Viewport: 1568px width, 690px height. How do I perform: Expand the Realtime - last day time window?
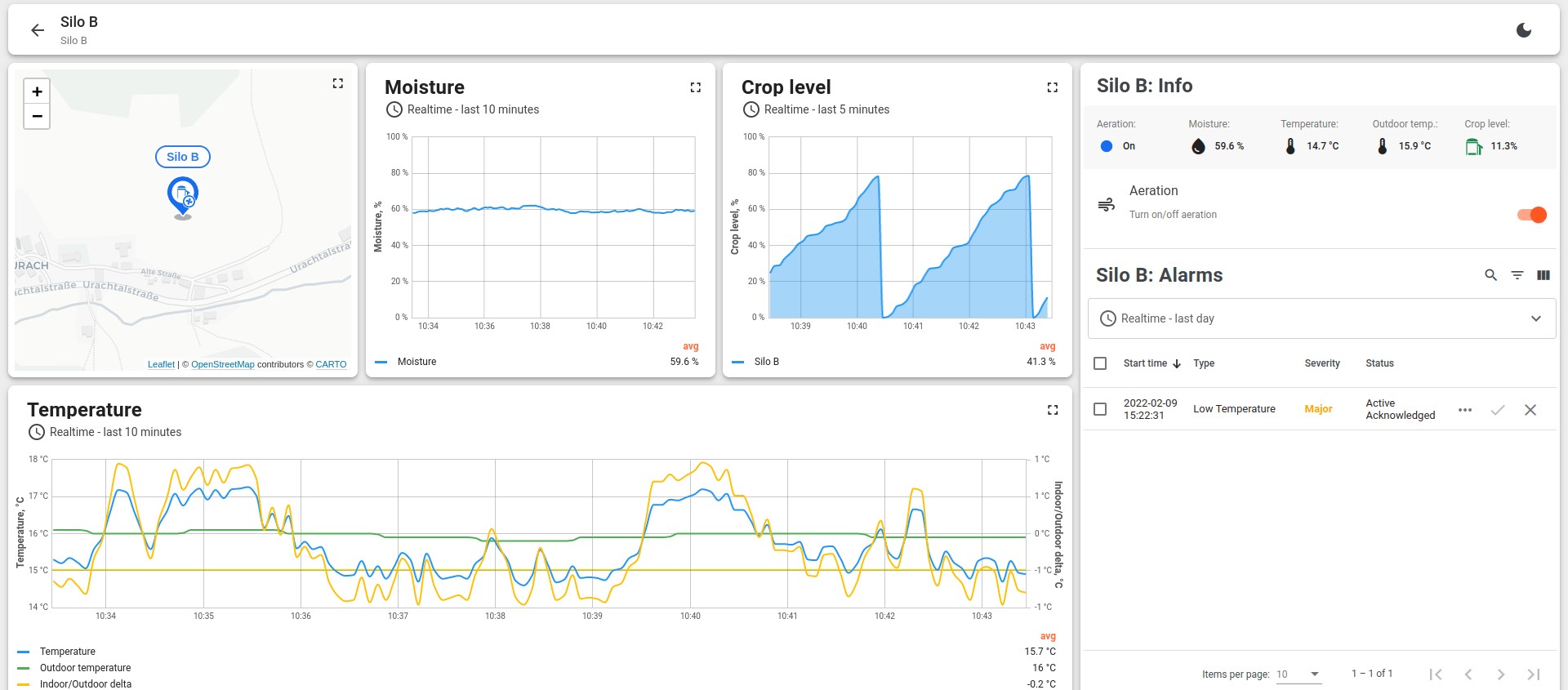[1321, 318]
